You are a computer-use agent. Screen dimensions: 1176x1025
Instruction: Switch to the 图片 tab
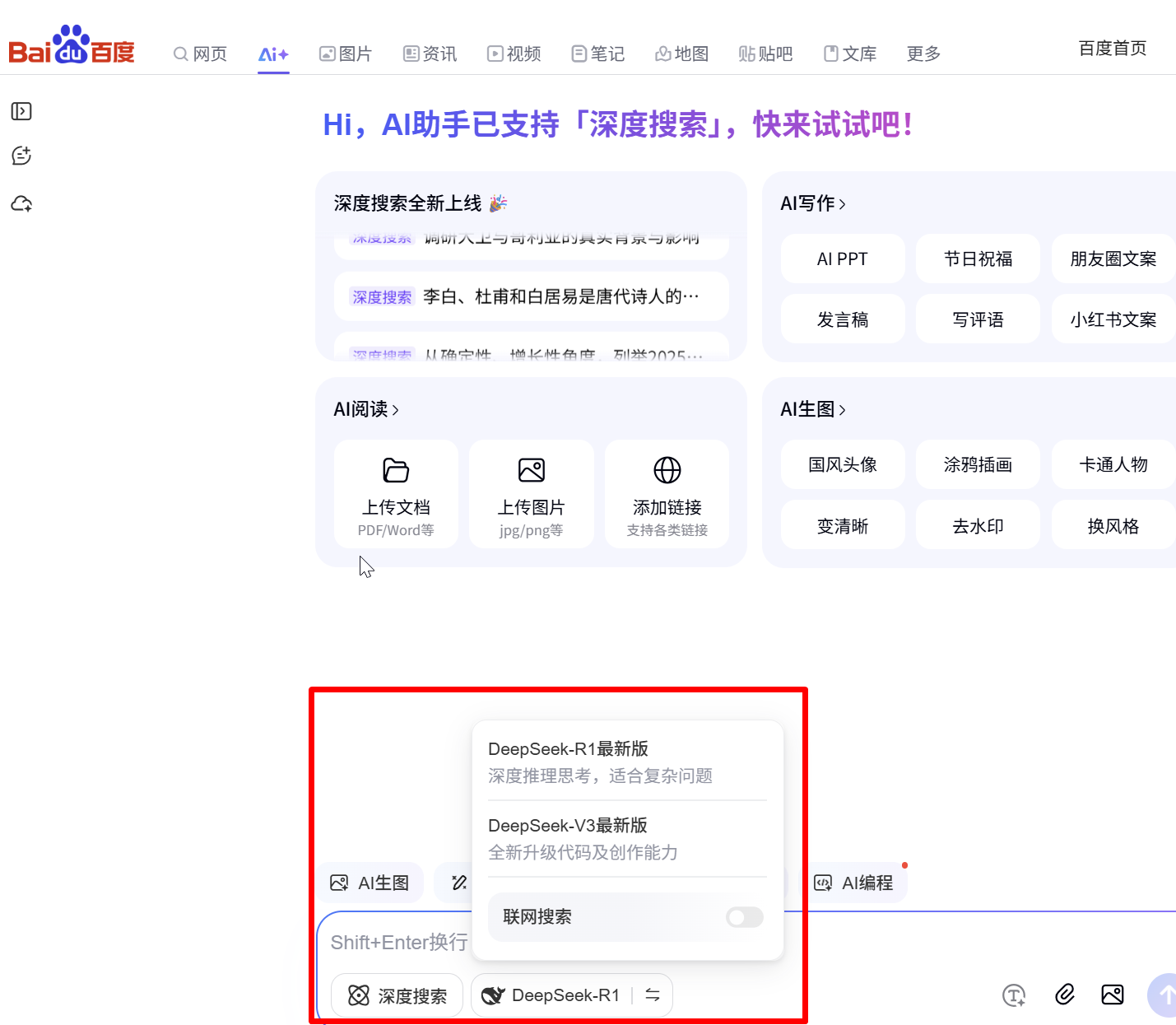346,54
